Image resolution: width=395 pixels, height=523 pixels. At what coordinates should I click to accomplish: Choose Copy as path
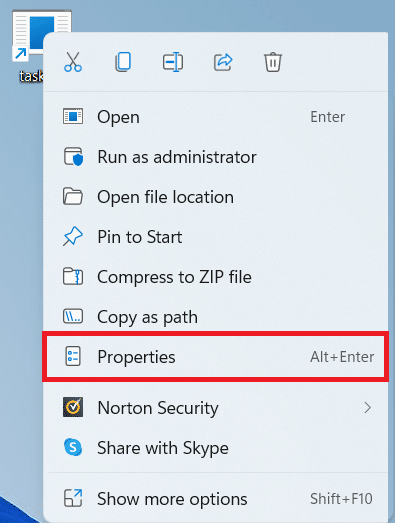(215, 317)
